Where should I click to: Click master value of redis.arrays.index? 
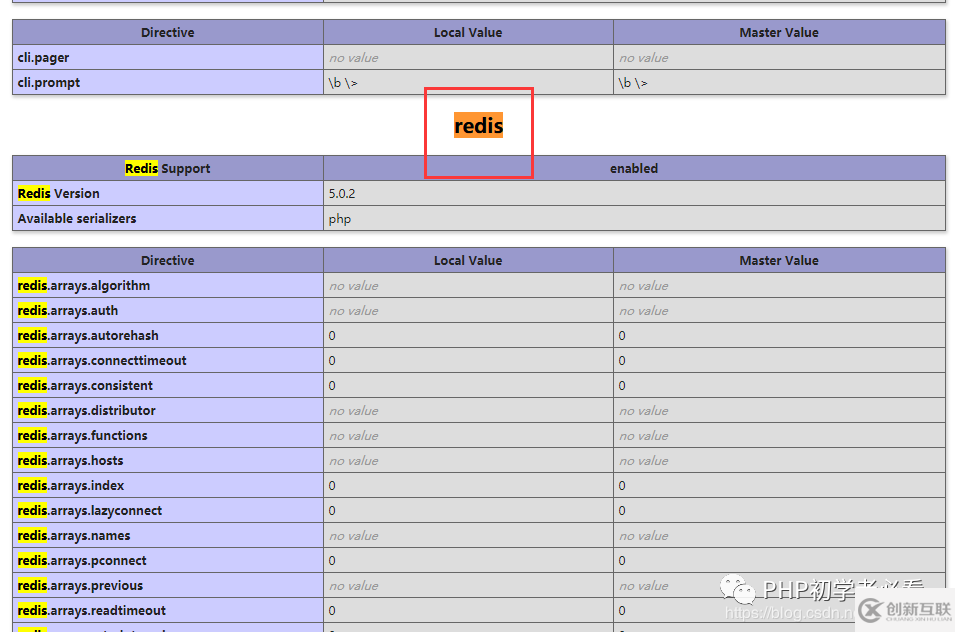779,485
